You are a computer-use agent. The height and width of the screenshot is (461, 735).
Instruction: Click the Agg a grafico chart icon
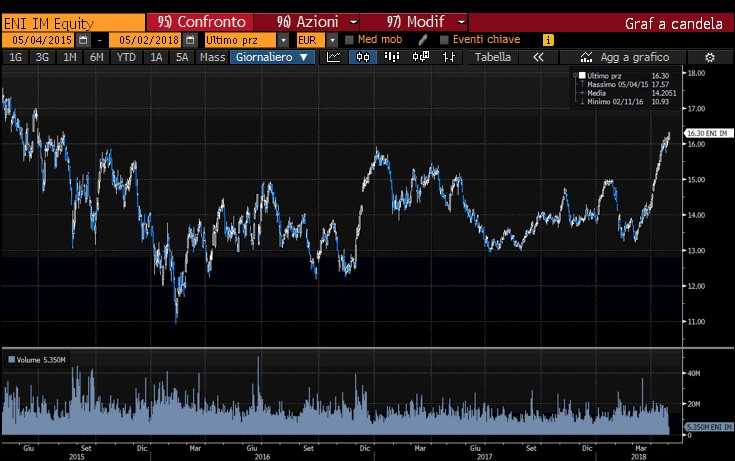(586, 57)
